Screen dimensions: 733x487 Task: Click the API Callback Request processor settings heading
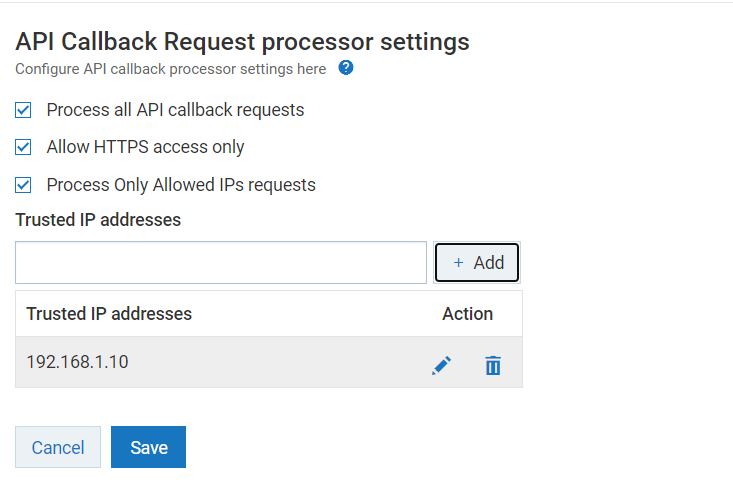pos(242,42)
